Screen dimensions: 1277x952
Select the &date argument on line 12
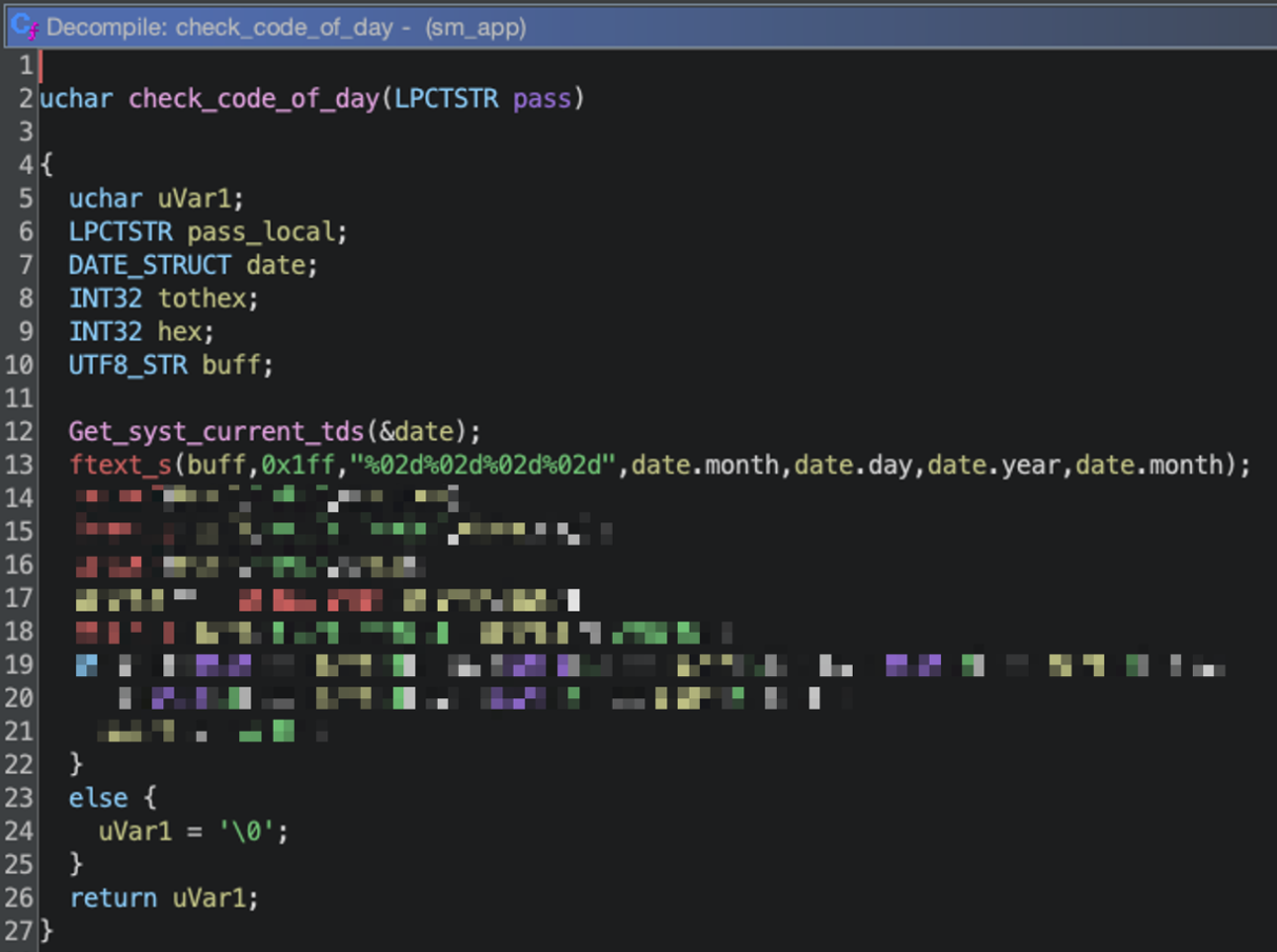tap(416, 432)
